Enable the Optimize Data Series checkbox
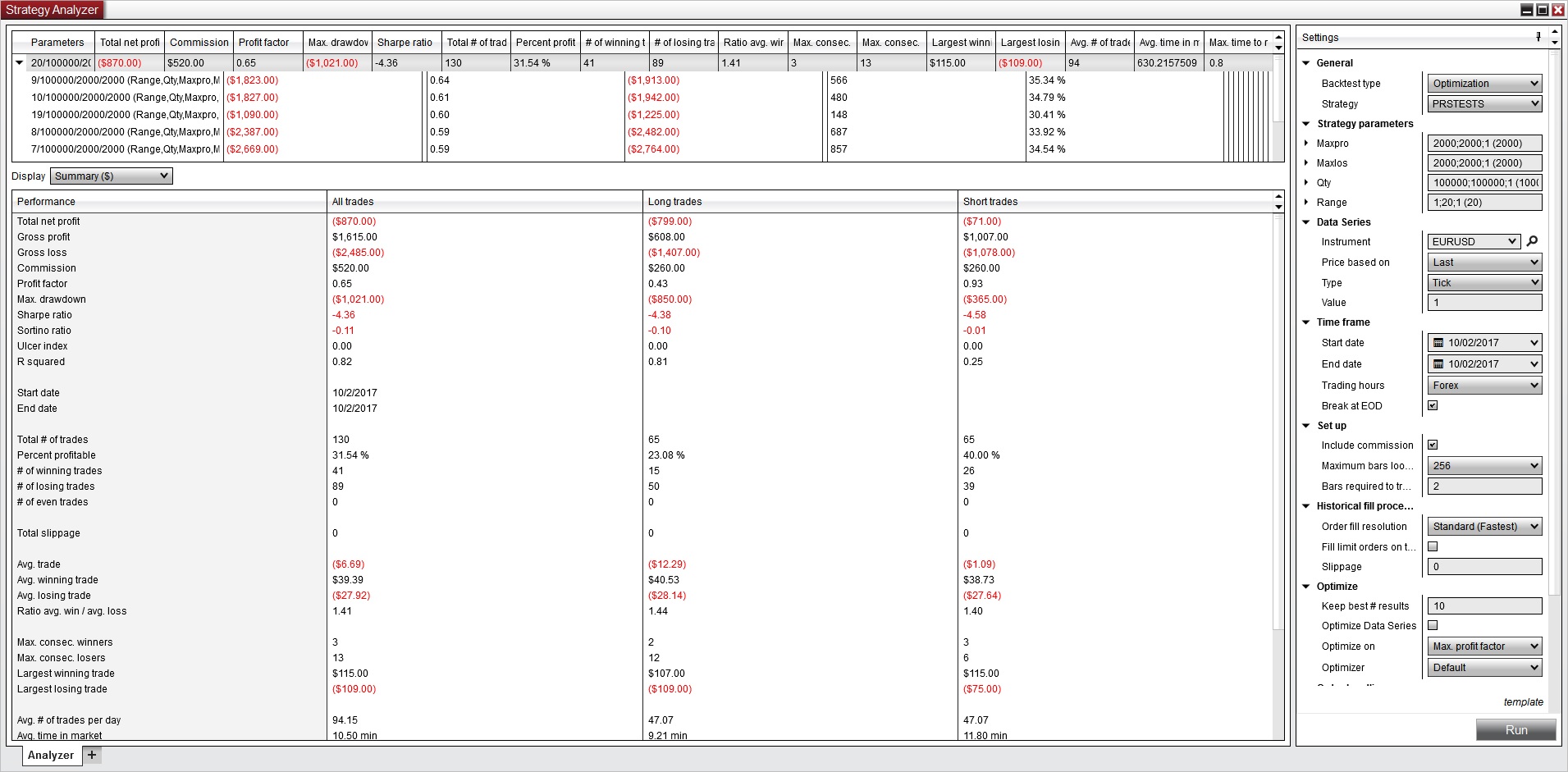1568x772 pixels. pyautogui.click(x=1433, y=625)
